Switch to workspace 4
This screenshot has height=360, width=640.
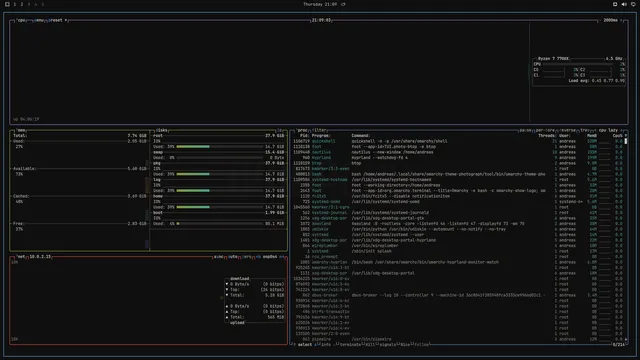[36, 4]
